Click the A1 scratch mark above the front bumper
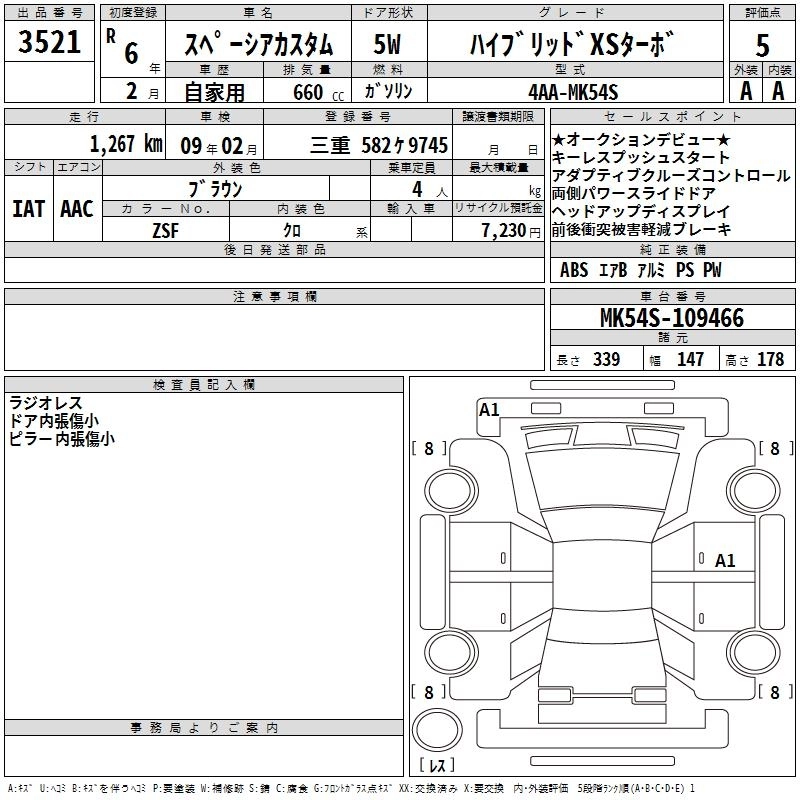 coord(489,409)
